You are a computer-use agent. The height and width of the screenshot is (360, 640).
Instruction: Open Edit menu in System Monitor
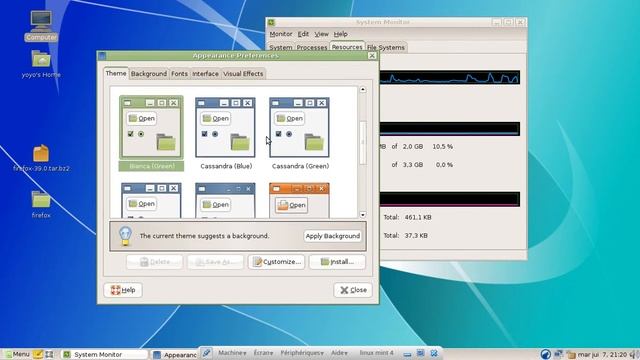(303, 34)
